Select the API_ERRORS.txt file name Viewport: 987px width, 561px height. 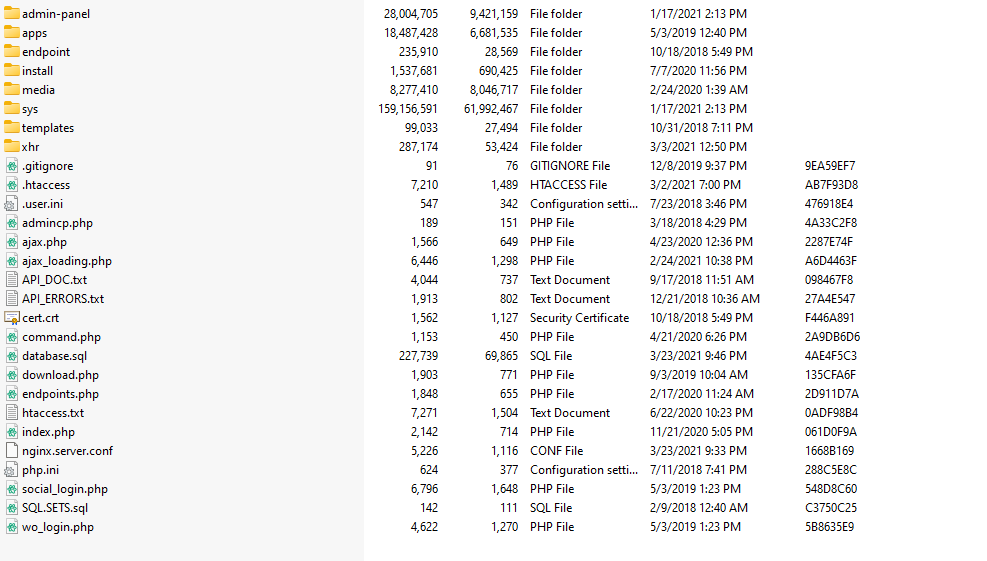pyautogui.click(x=63, y=299)
